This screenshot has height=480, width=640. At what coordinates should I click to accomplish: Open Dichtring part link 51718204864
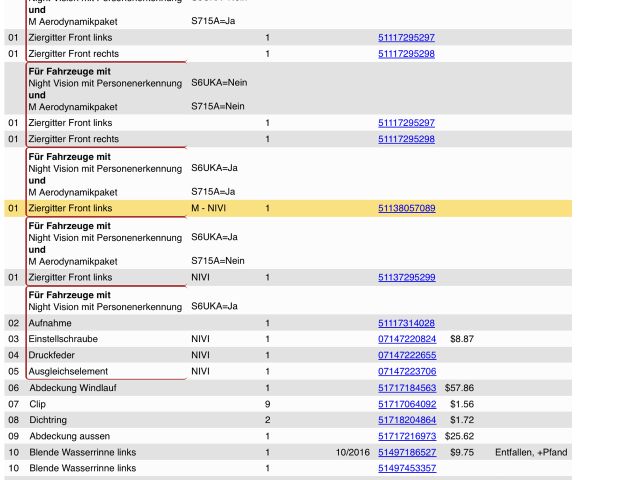pyautogui.click(x=406, y=420)
